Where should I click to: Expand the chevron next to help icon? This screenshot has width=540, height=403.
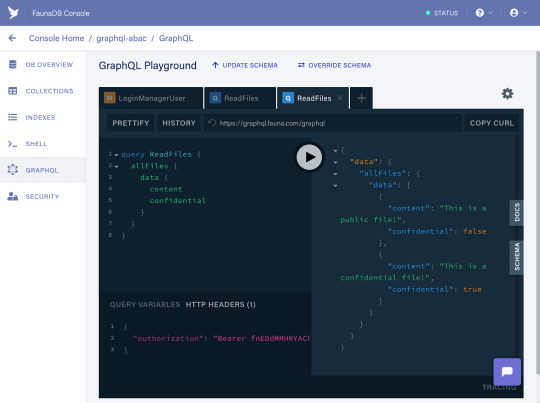[x=490, y=13]
